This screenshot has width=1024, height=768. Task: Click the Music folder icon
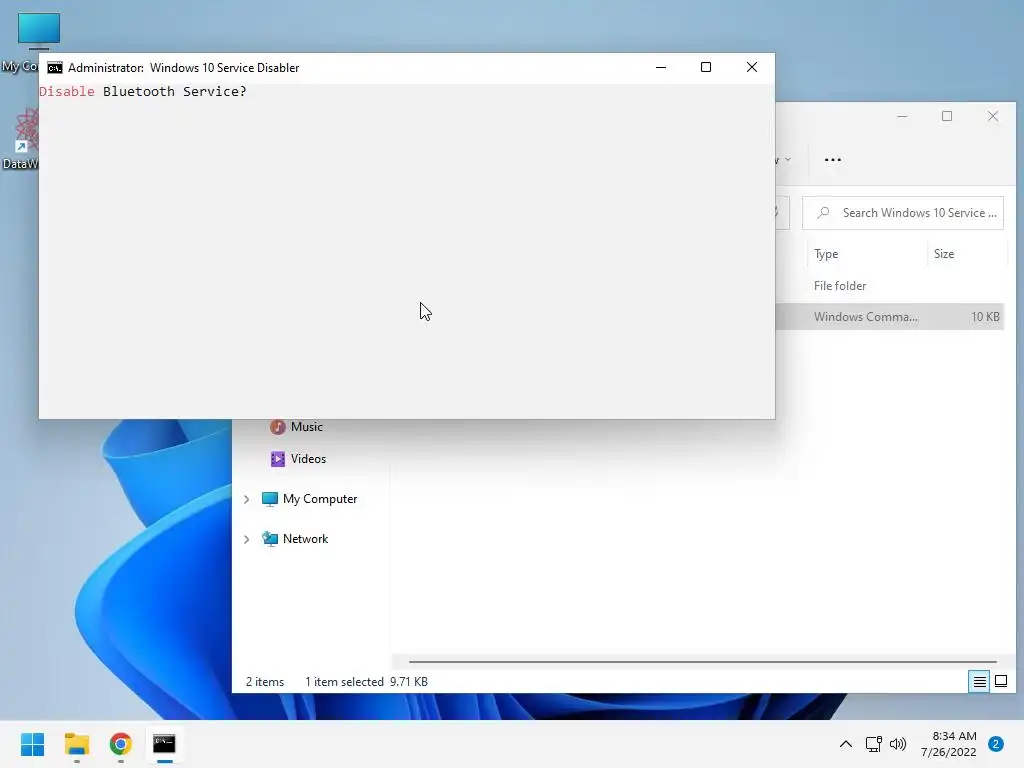coord(278,426)
